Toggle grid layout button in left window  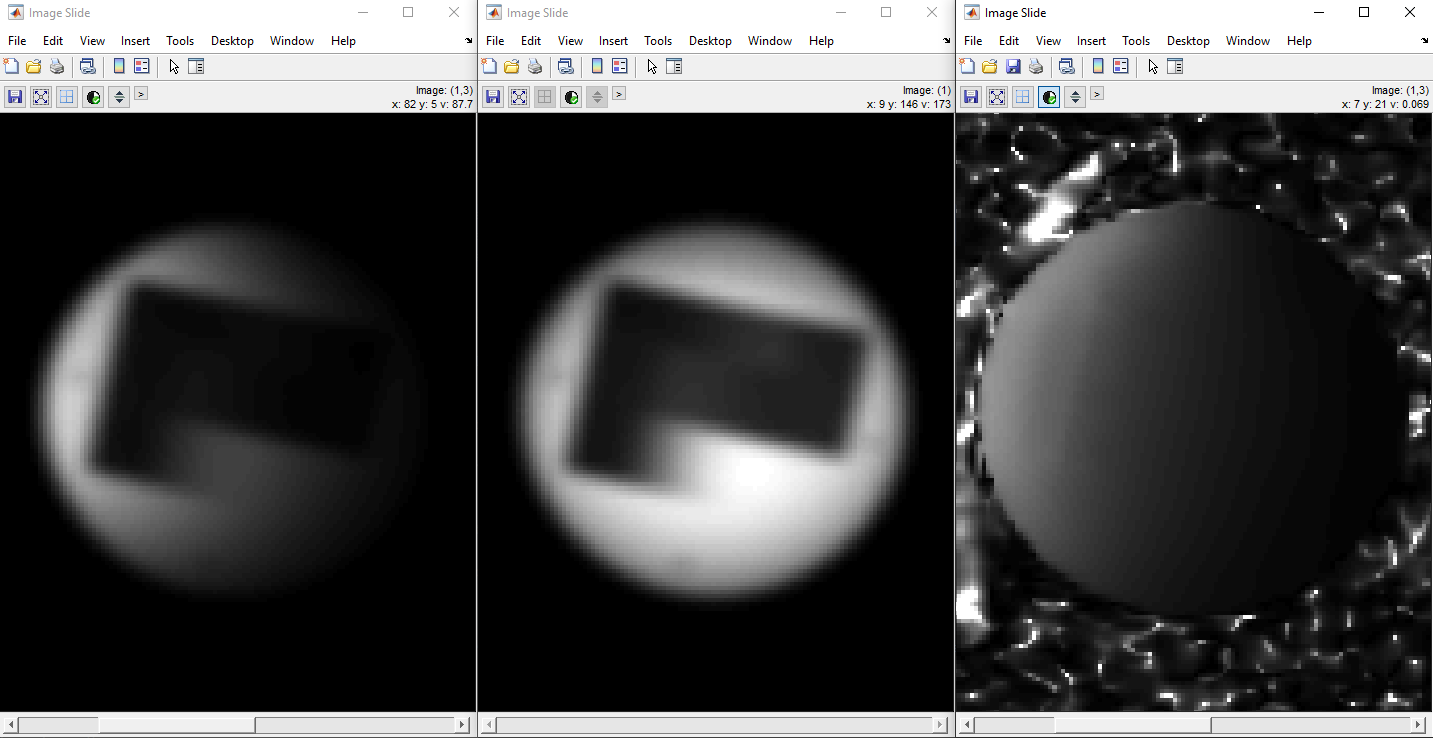coord(67,97)
